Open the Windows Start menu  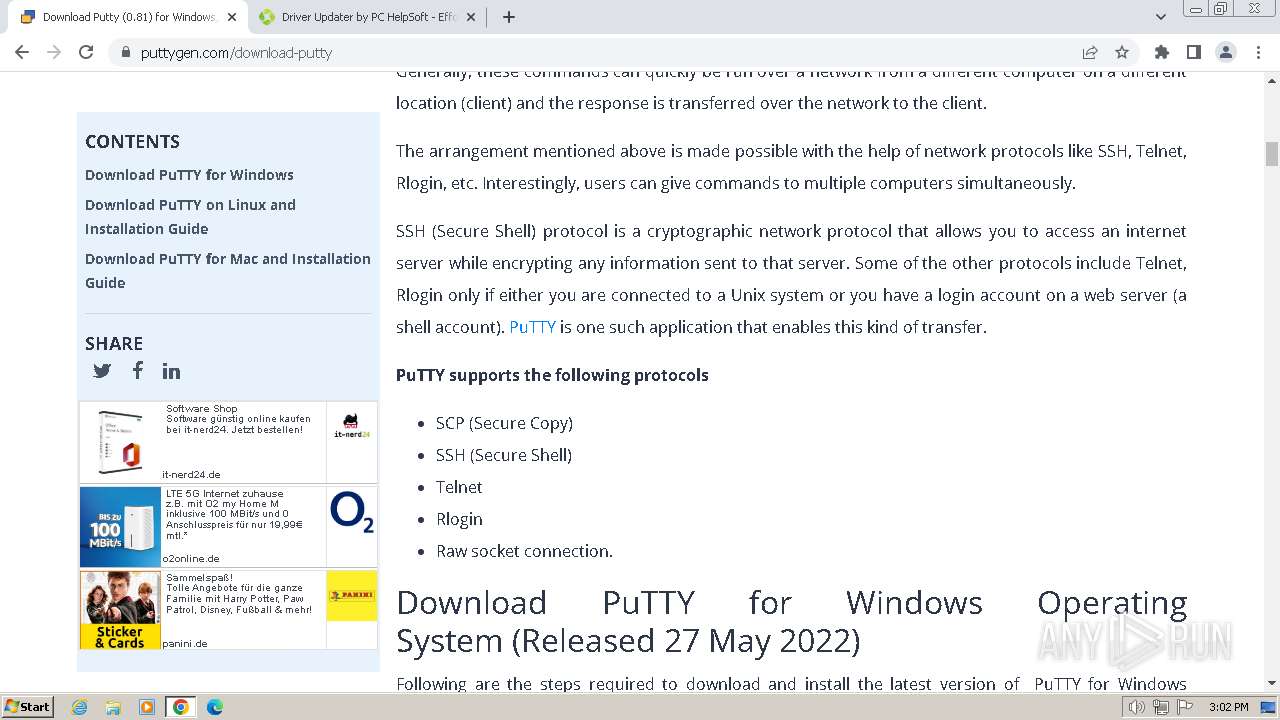click(x=28, y=707)
